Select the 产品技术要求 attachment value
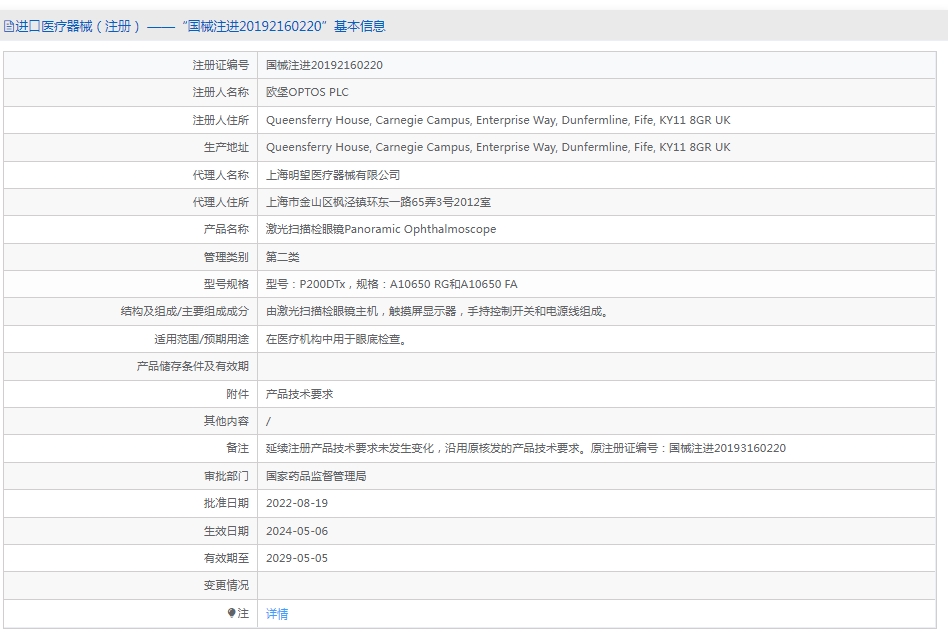The image size is (948, 633). [x=299, y=394]
